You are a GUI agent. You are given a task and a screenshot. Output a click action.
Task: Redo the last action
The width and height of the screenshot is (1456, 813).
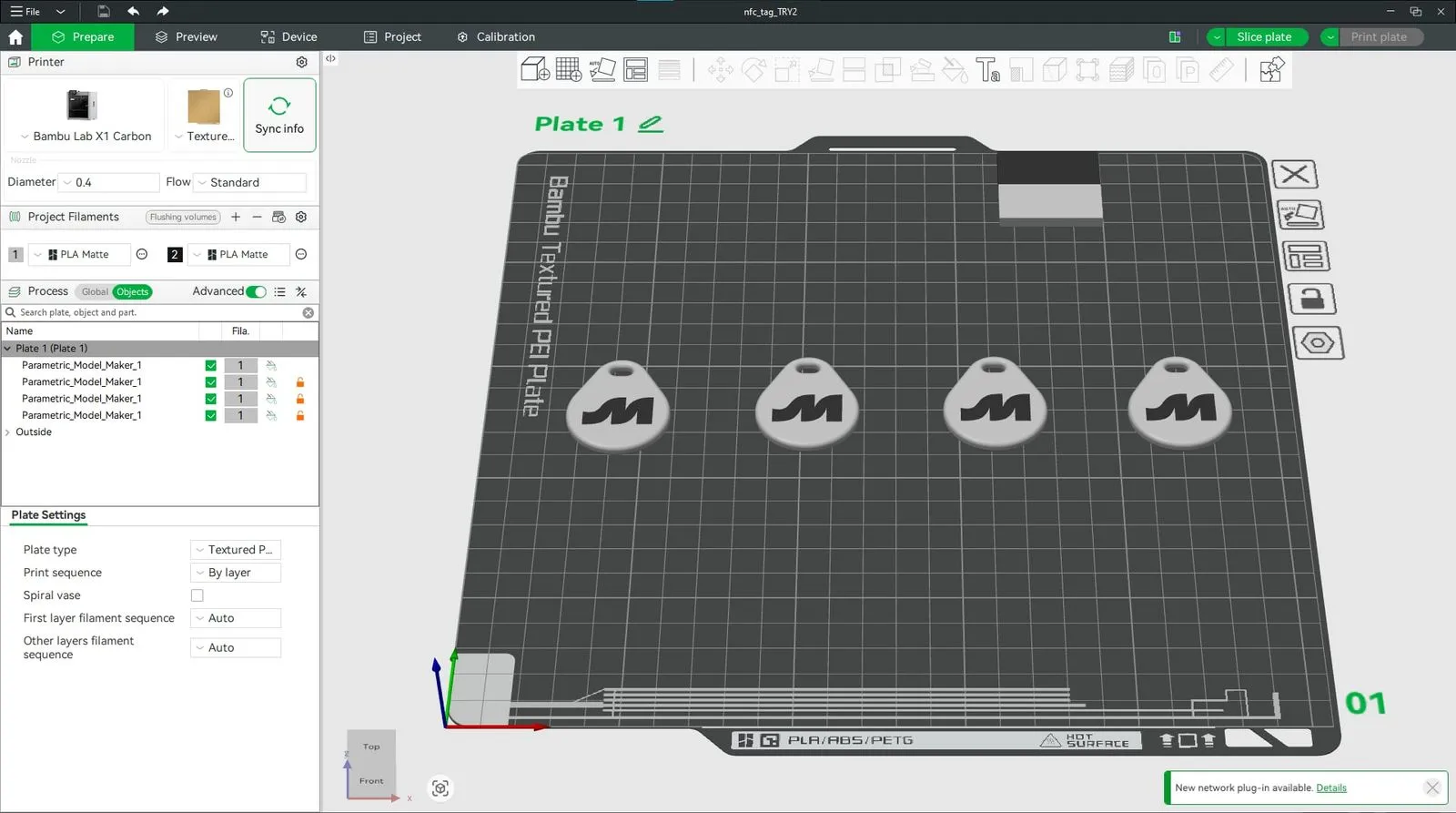click(163, 11)
